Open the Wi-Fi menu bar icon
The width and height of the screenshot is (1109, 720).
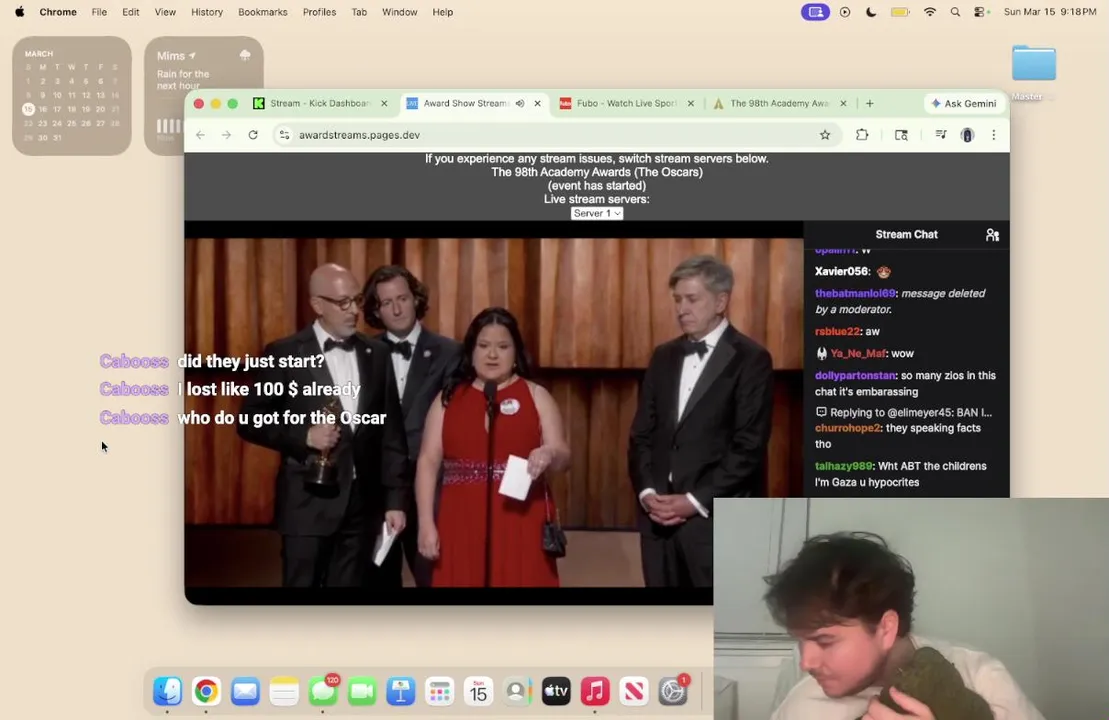[x=930, y=12]
